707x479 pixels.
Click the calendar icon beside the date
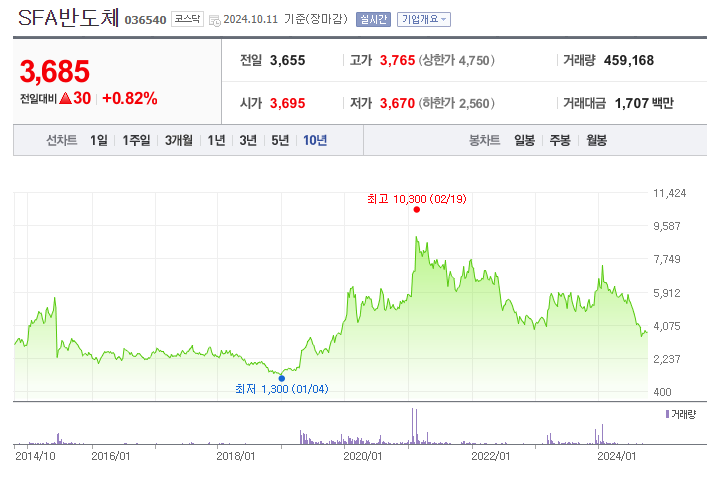[x=215, y=20]
